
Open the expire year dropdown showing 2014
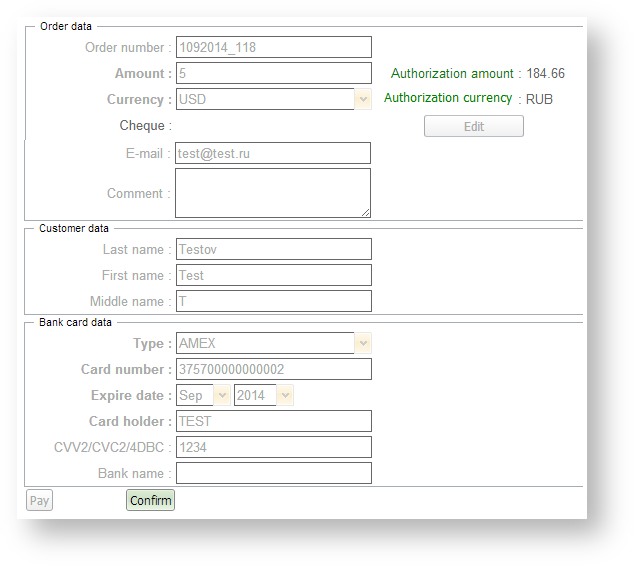point(264,395)
